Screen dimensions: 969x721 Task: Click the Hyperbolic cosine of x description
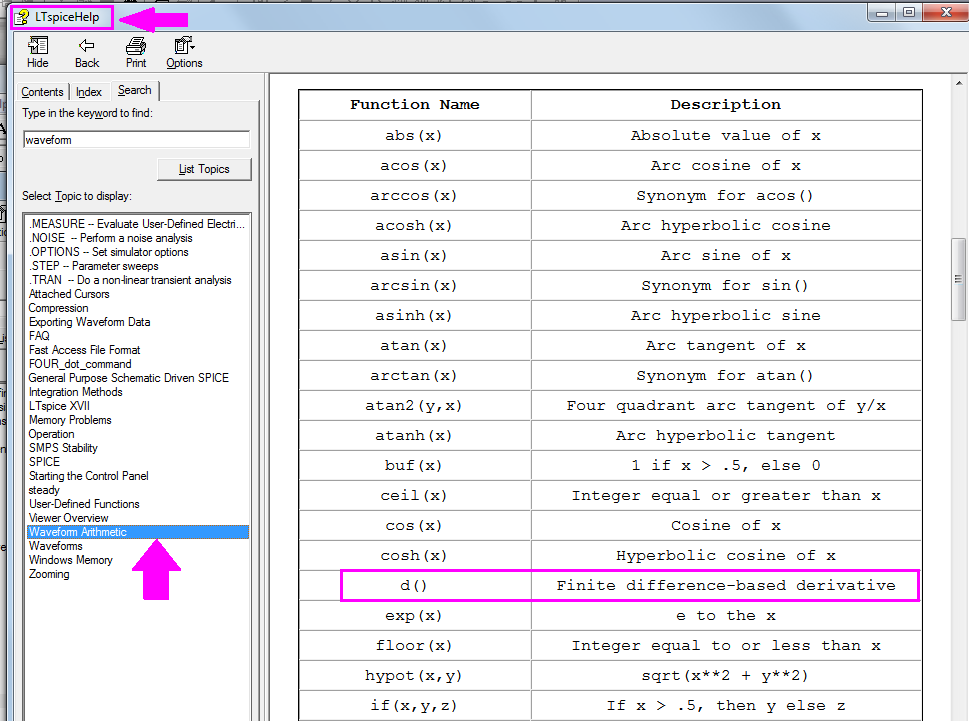726,555
